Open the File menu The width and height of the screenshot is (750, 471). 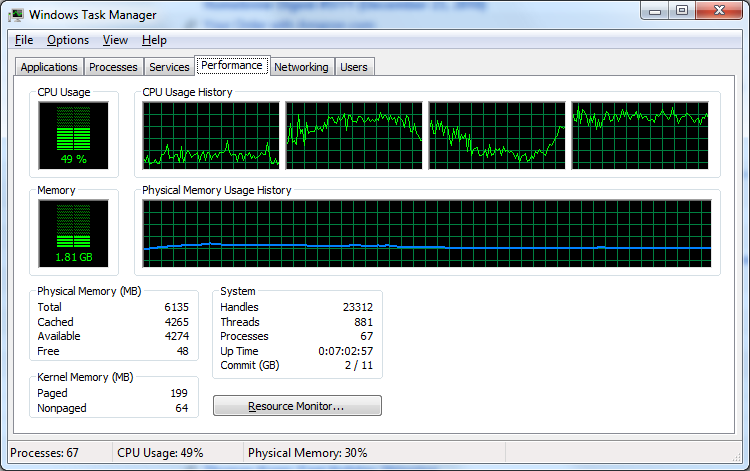tap(25, 40)
